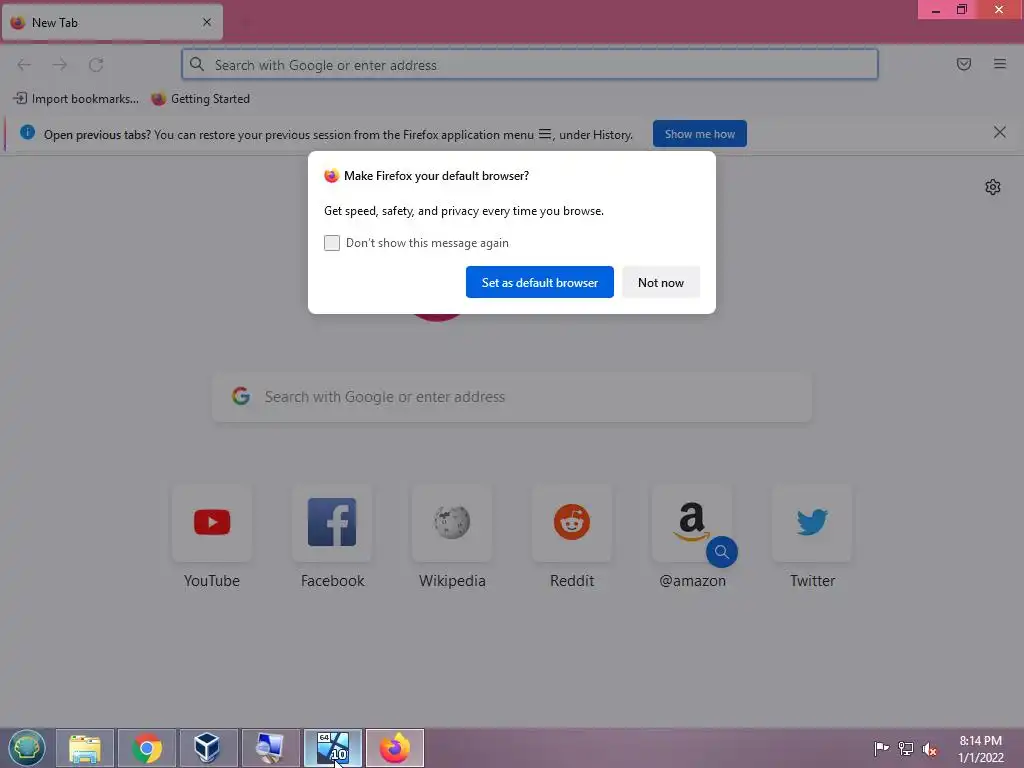The height and width of the screenshot is (768, 1024).
Task: Click Set as default browser
Action: click(x=539, y=282)
